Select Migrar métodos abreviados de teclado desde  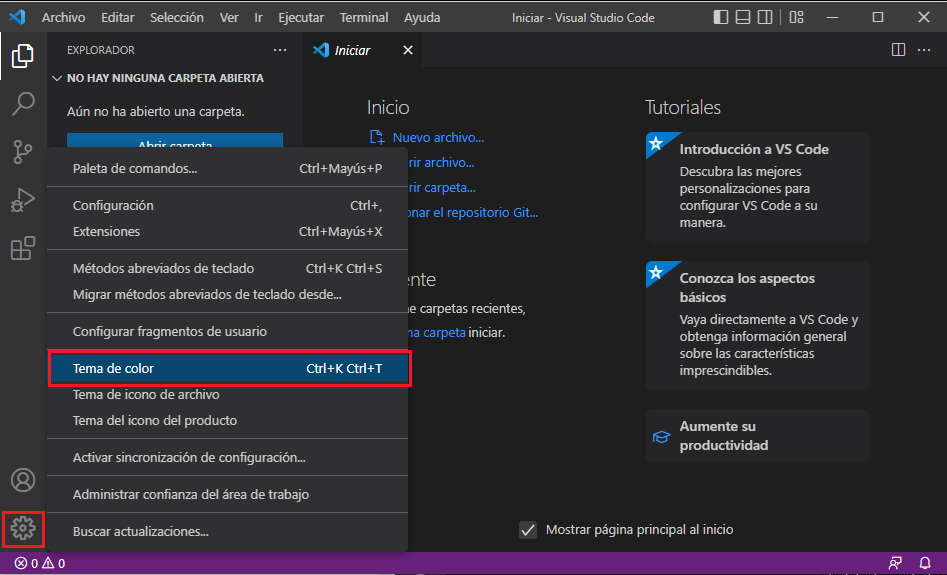tap(227, 294)
